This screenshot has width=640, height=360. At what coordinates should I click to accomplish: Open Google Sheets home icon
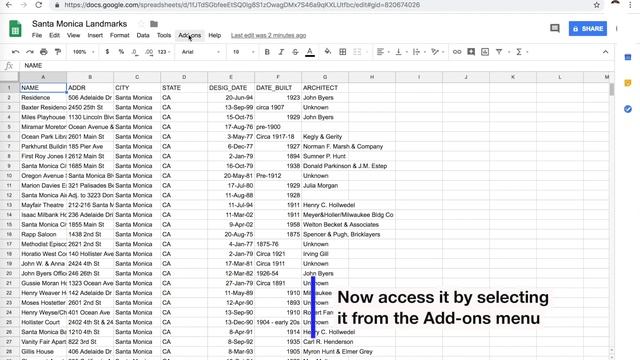(x=15, y=29)
